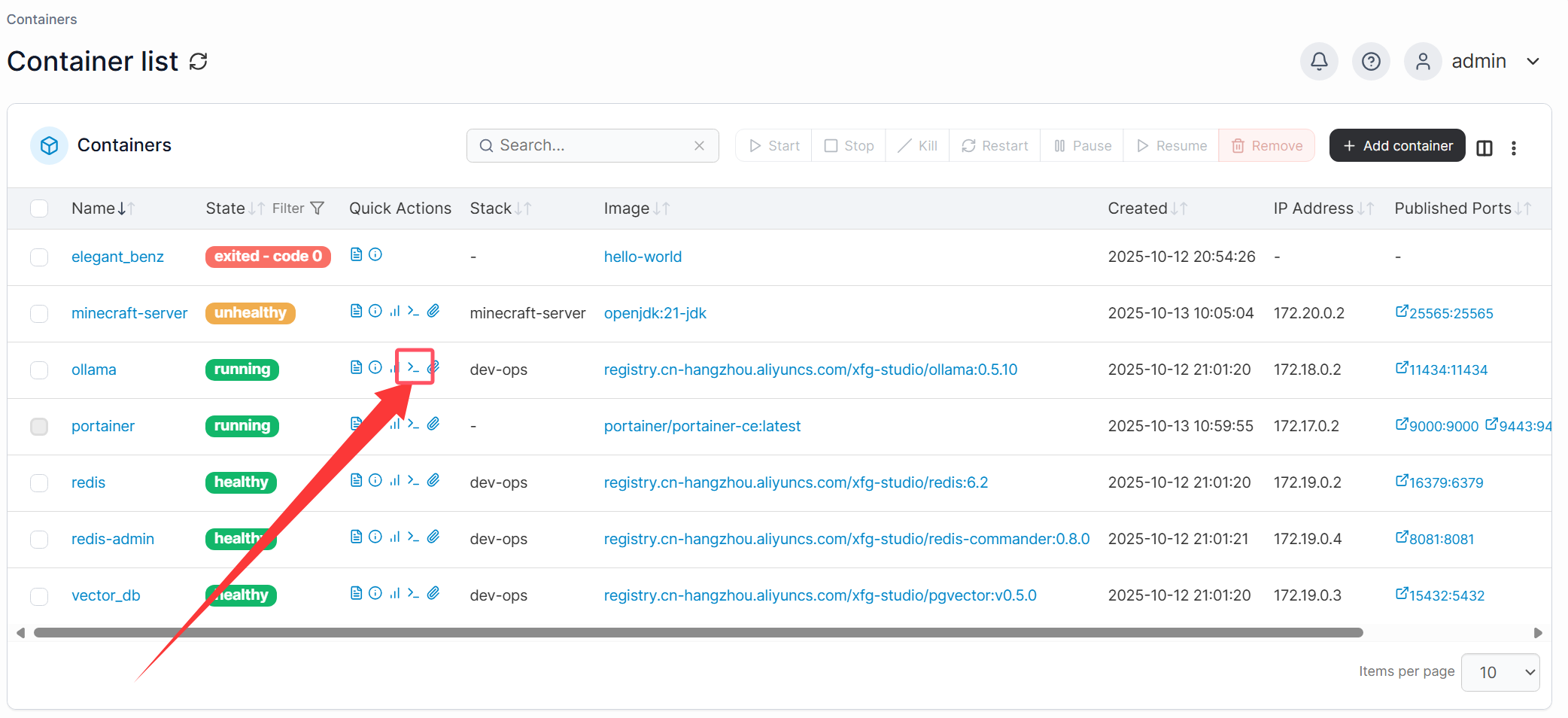The width and height of the screenshot is (1568, 718).
Task: Open stats icon for minecraft-server container
Action: [394, 311]
